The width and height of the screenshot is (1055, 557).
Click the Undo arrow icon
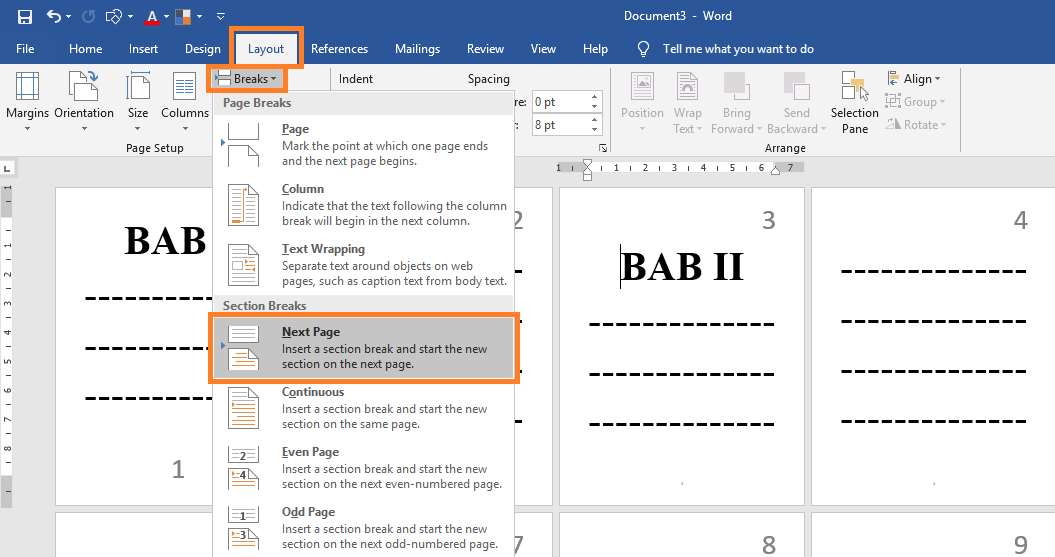coord(54,16)
